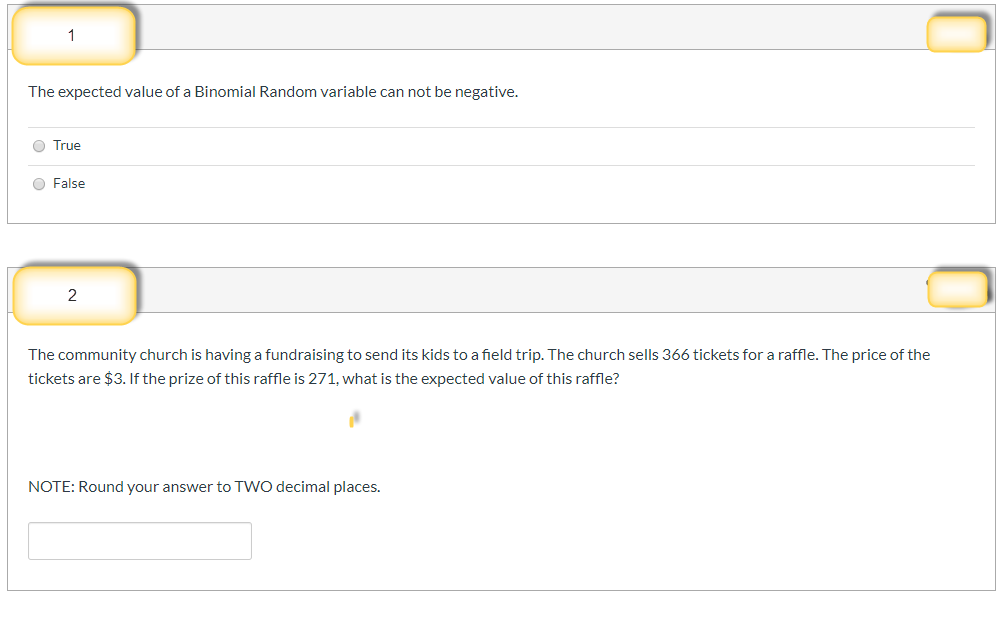Collapse question 2 using its header
The height and width of the screenshot is (627, 1001).
pos(500,287)
